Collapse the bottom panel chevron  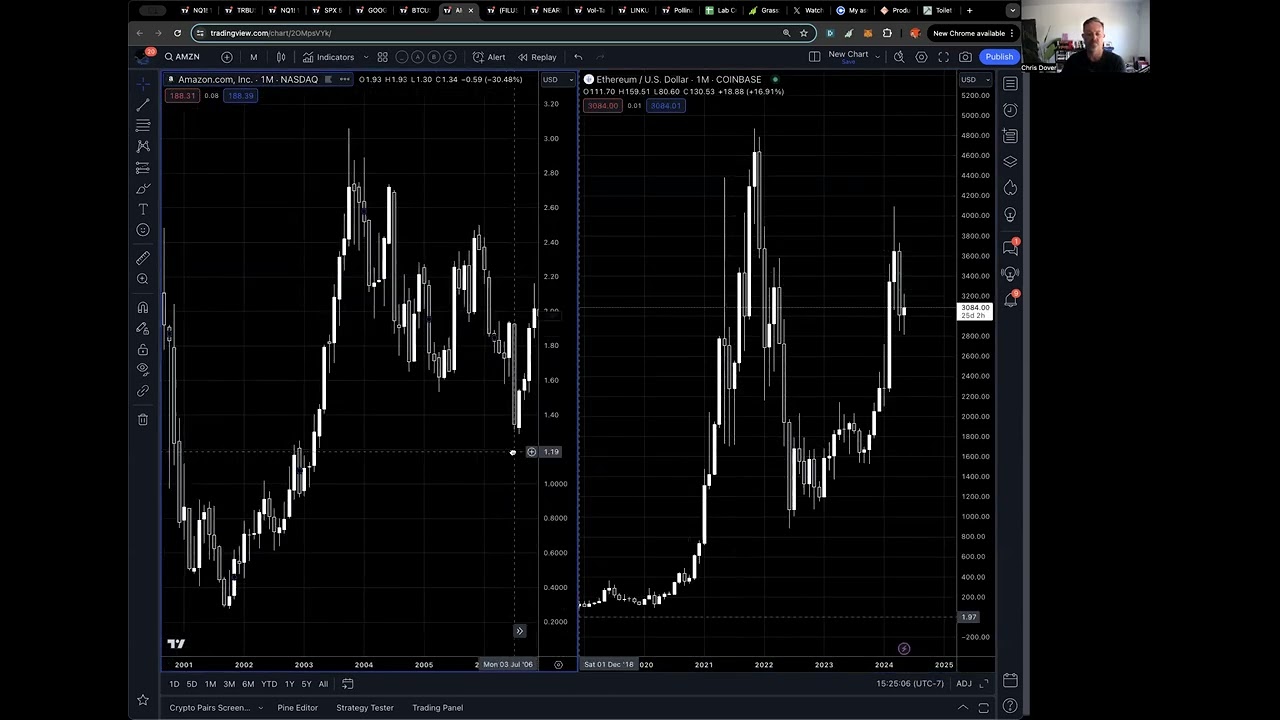[963, 708]
